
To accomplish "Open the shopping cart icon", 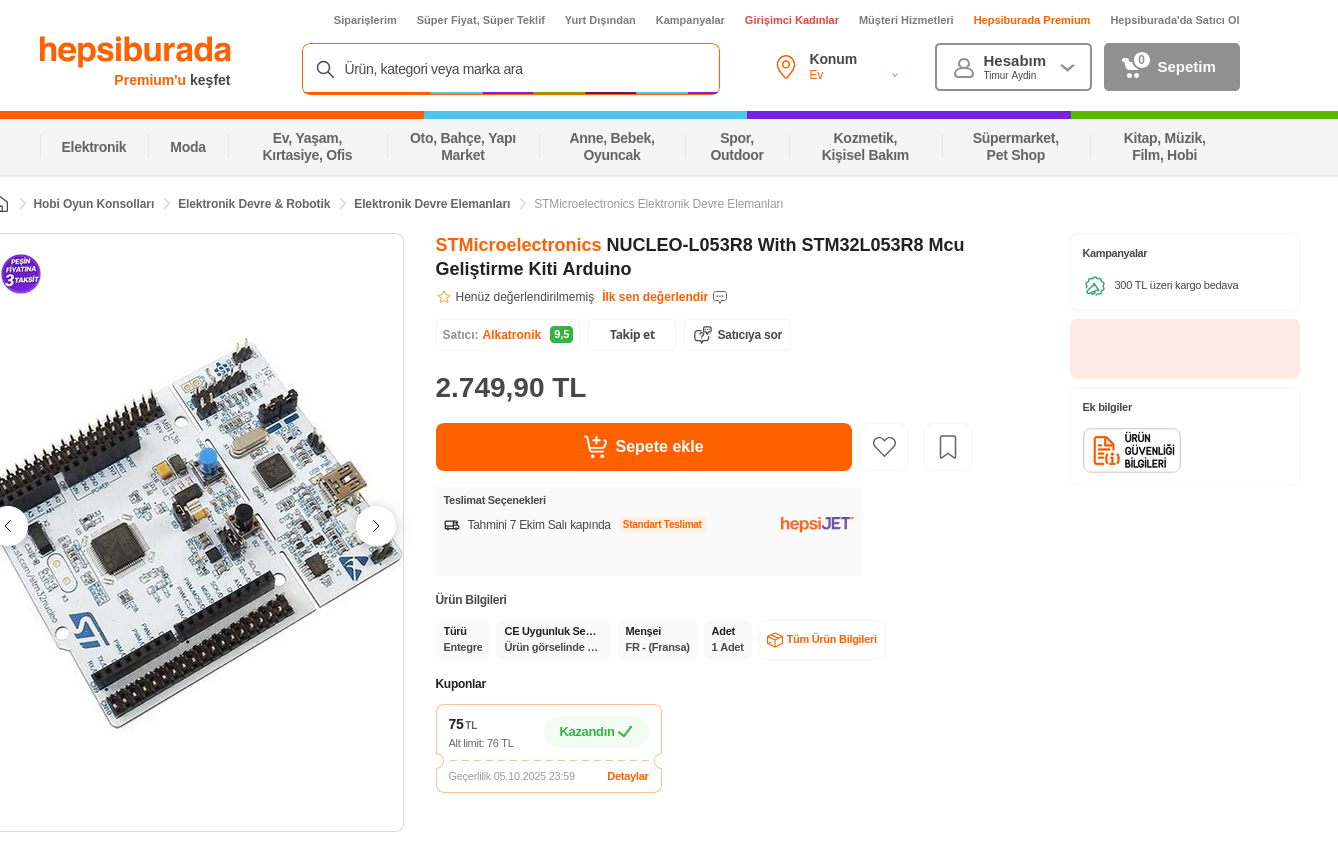I will (x=1133, y=67).
